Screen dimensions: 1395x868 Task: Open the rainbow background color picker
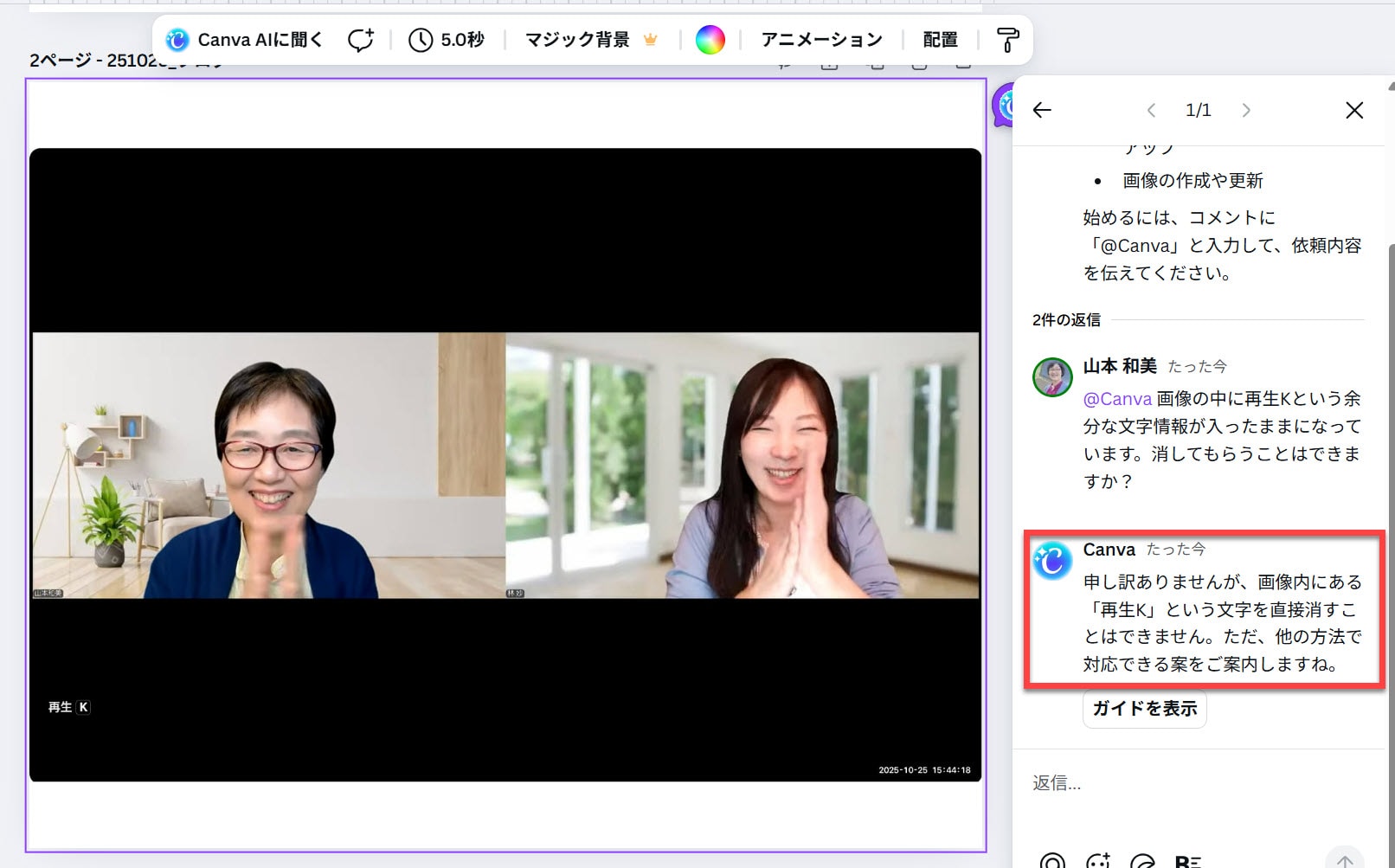tap(710, 40)
